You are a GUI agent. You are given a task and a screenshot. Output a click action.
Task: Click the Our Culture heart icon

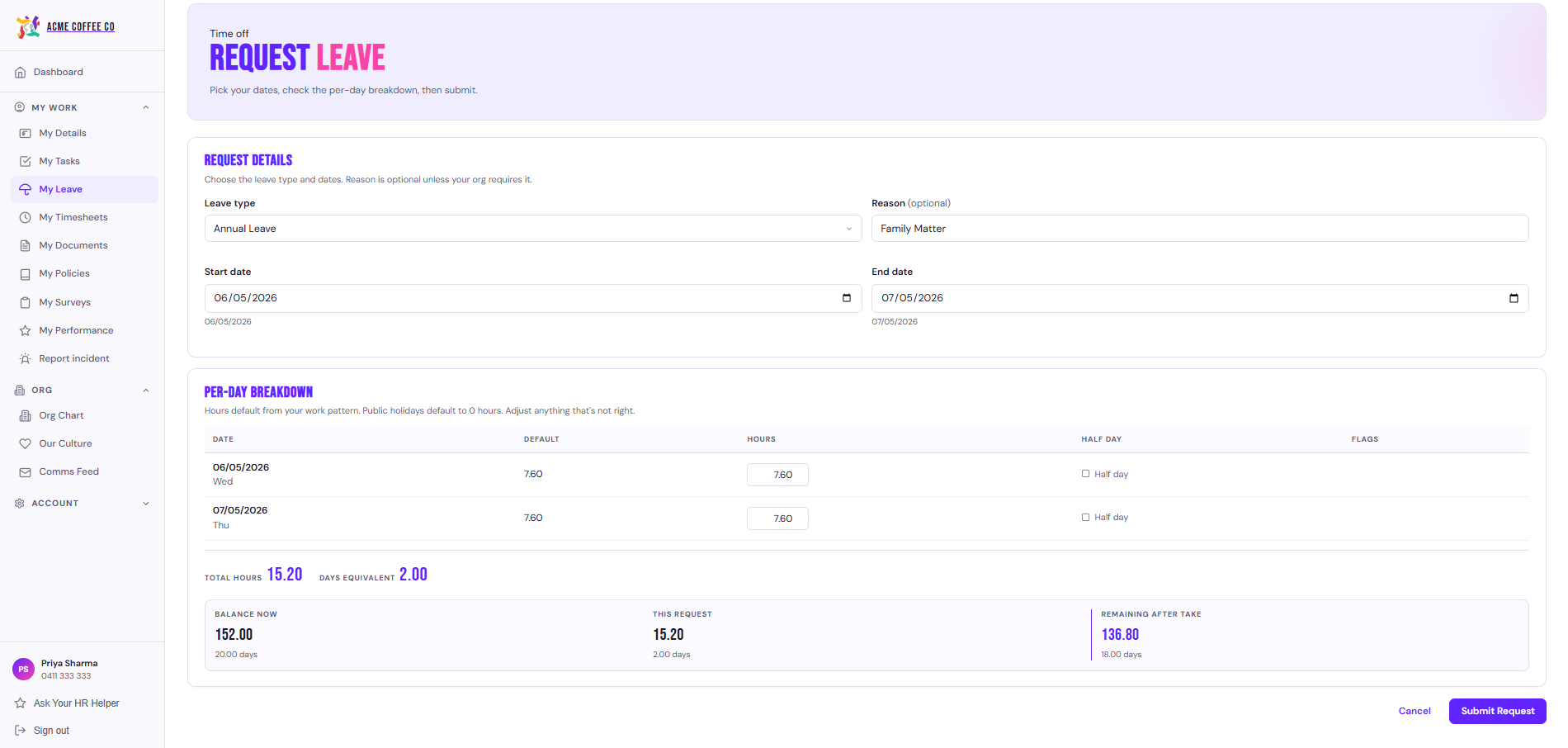26,443
